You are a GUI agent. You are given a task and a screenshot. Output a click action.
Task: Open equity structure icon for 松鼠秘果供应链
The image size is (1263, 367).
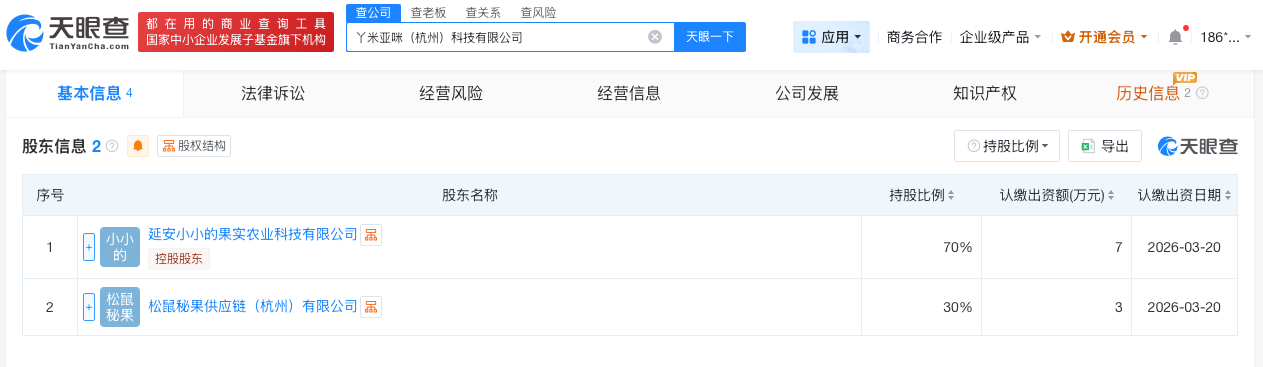click(371, 307)
